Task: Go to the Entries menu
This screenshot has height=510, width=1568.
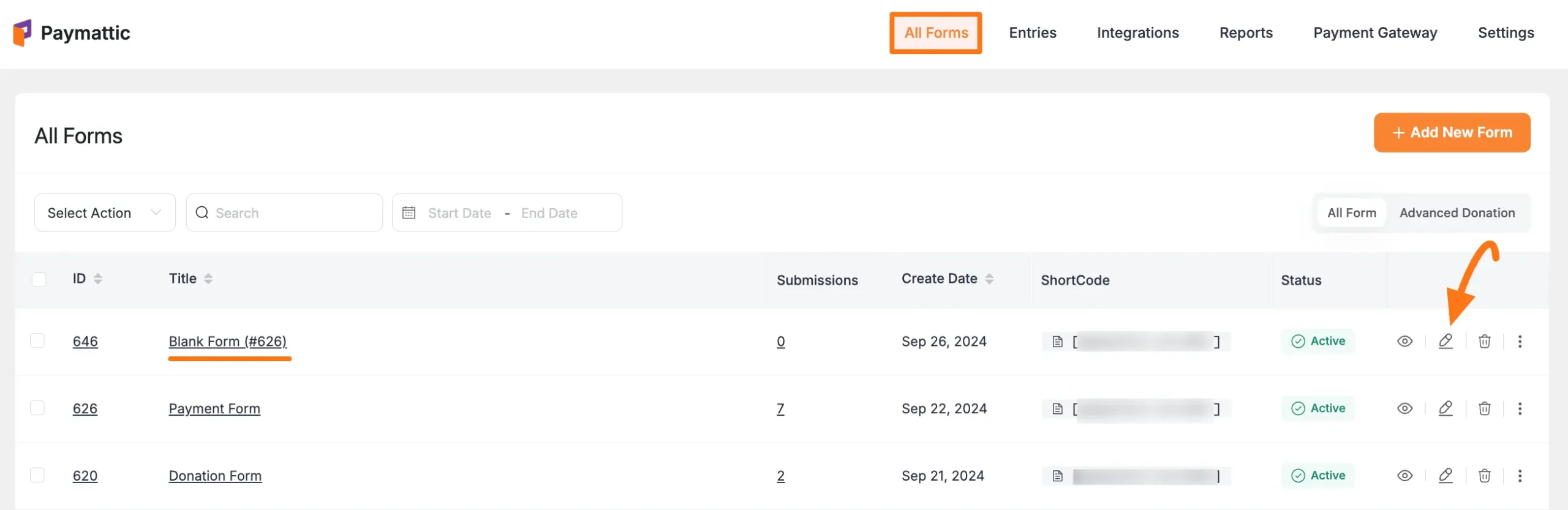Action: pos(1032,33)
